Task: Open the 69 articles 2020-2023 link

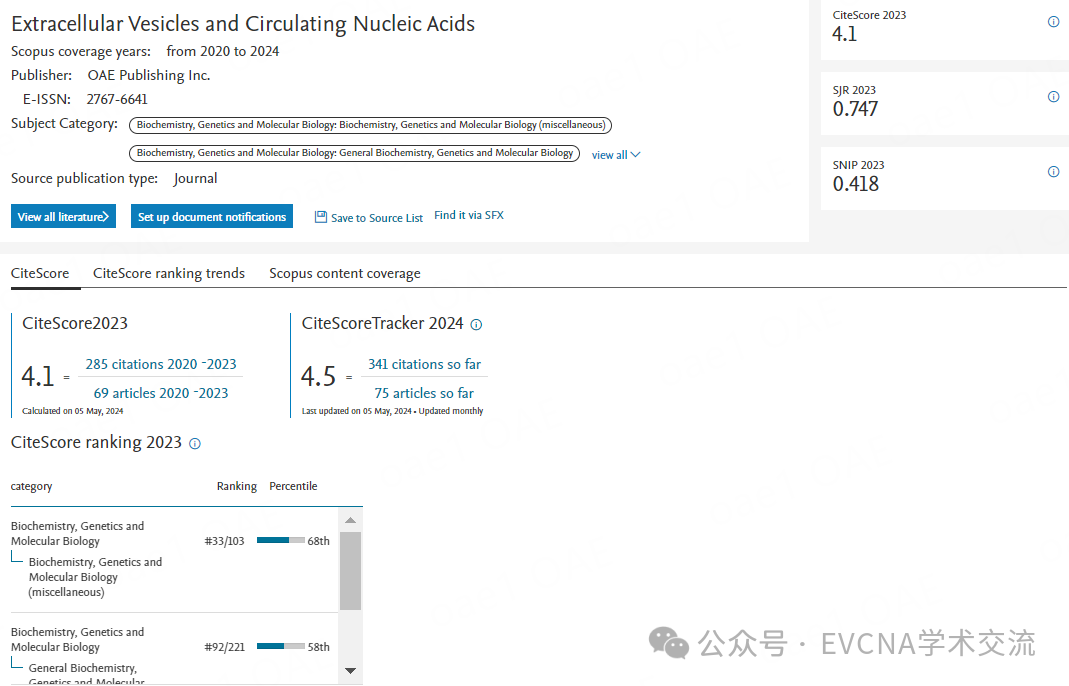Action: pos(161,393)
